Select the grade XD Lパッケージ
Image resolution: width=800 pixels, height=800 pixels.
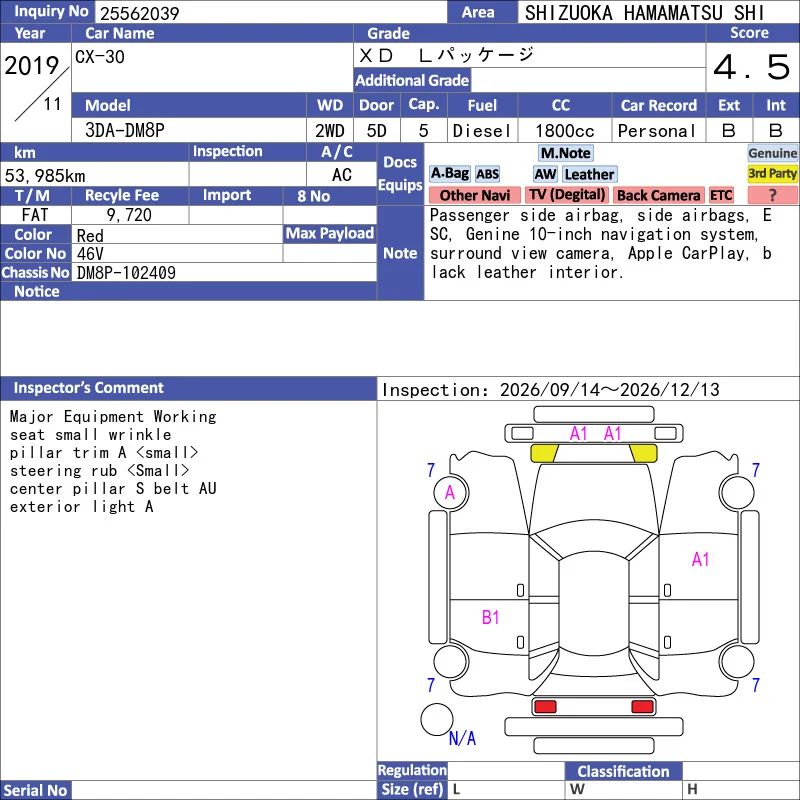click(446, 55)
